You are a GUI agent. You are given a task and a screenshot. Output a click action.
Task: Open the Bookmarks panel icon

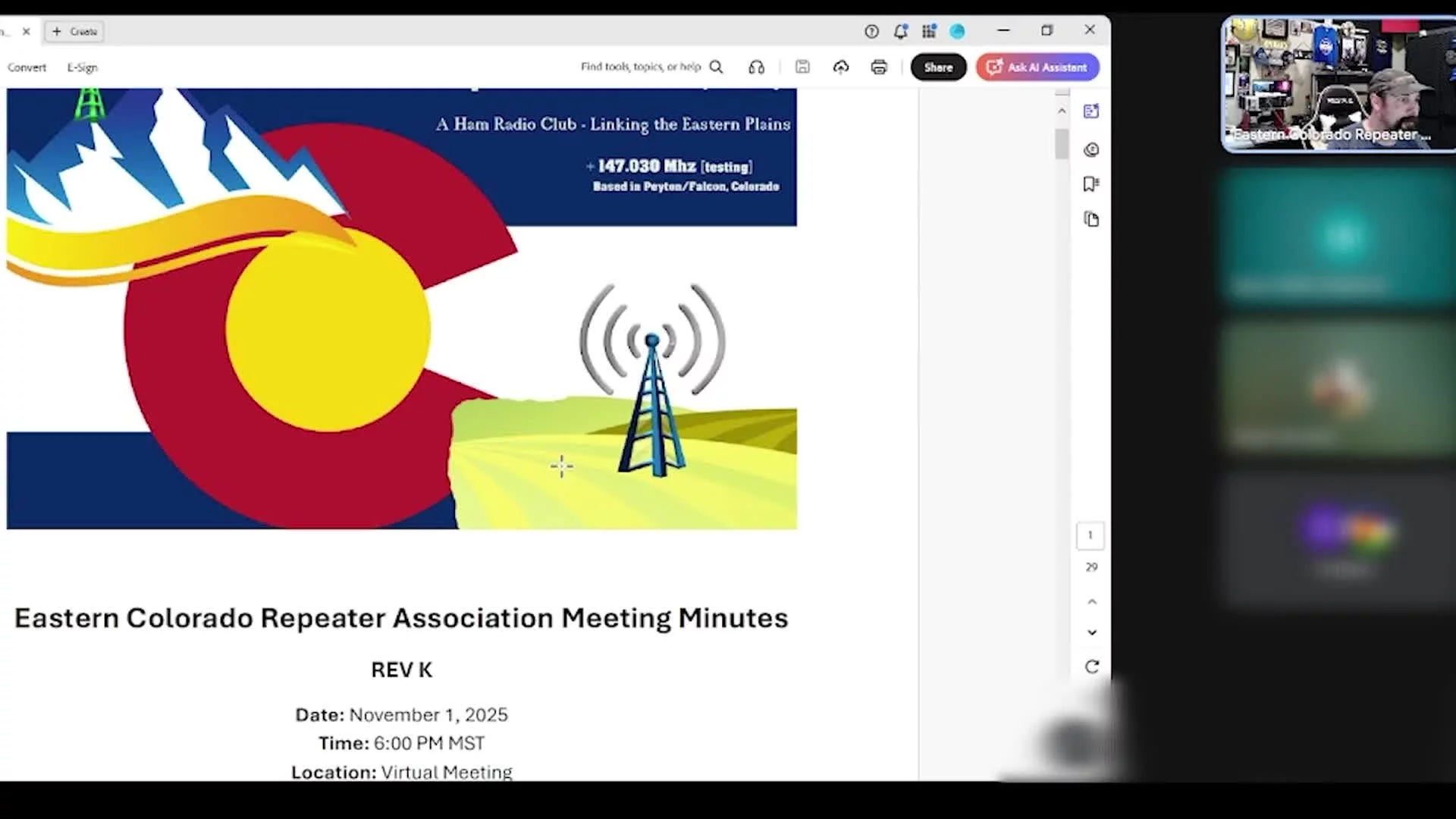1091,184
